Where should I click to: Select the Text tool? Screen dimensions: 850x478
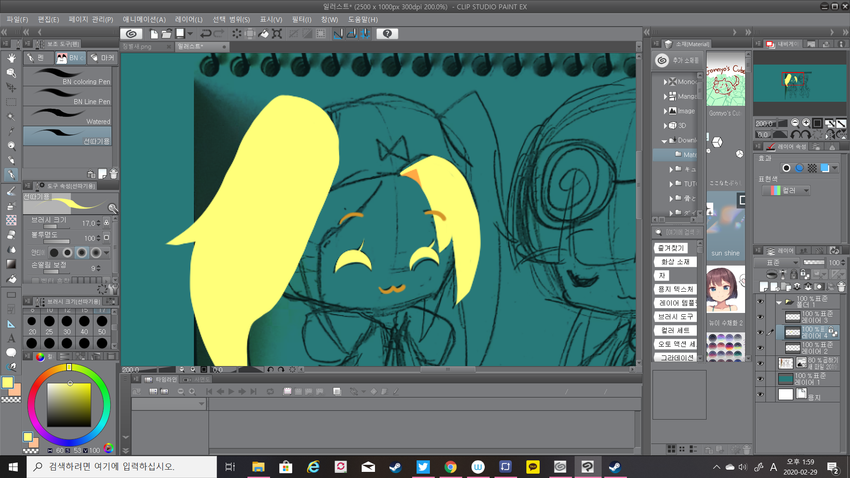[11, 338]
